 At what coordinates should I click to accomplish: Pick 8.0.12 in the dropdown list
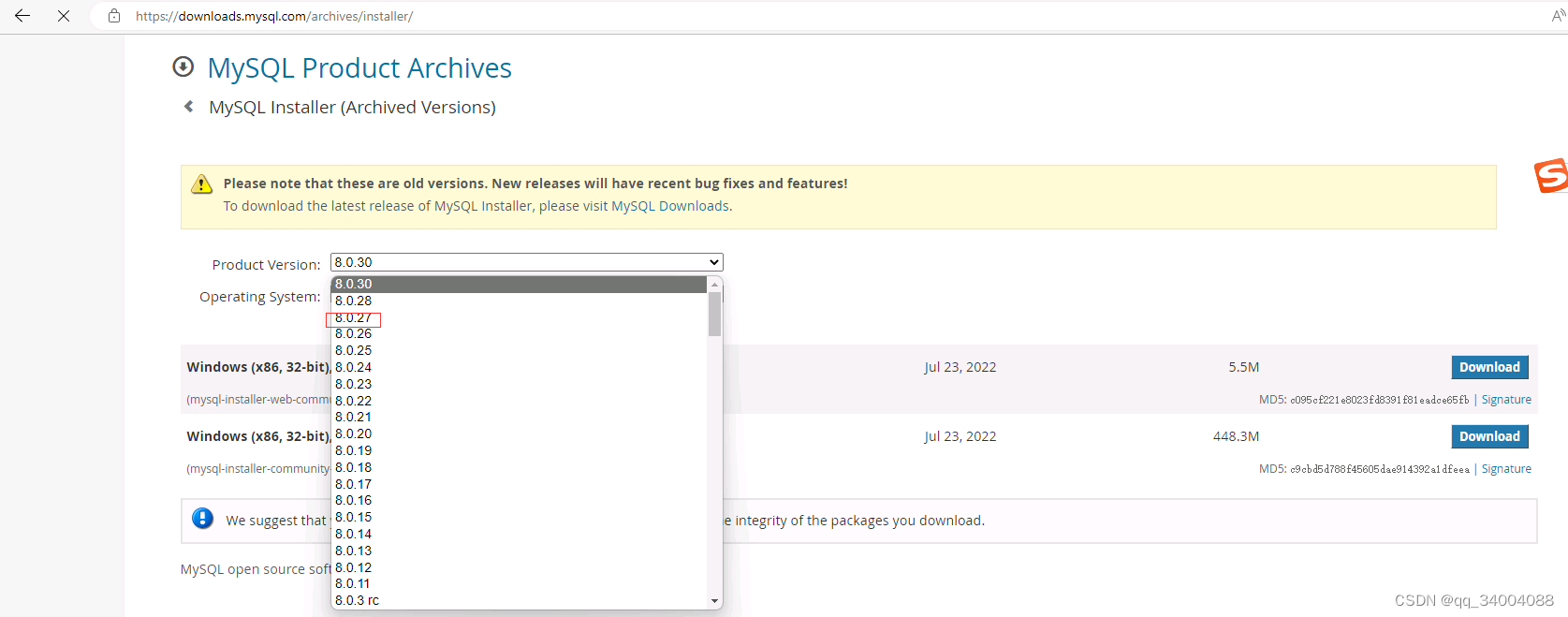[520, 567]
